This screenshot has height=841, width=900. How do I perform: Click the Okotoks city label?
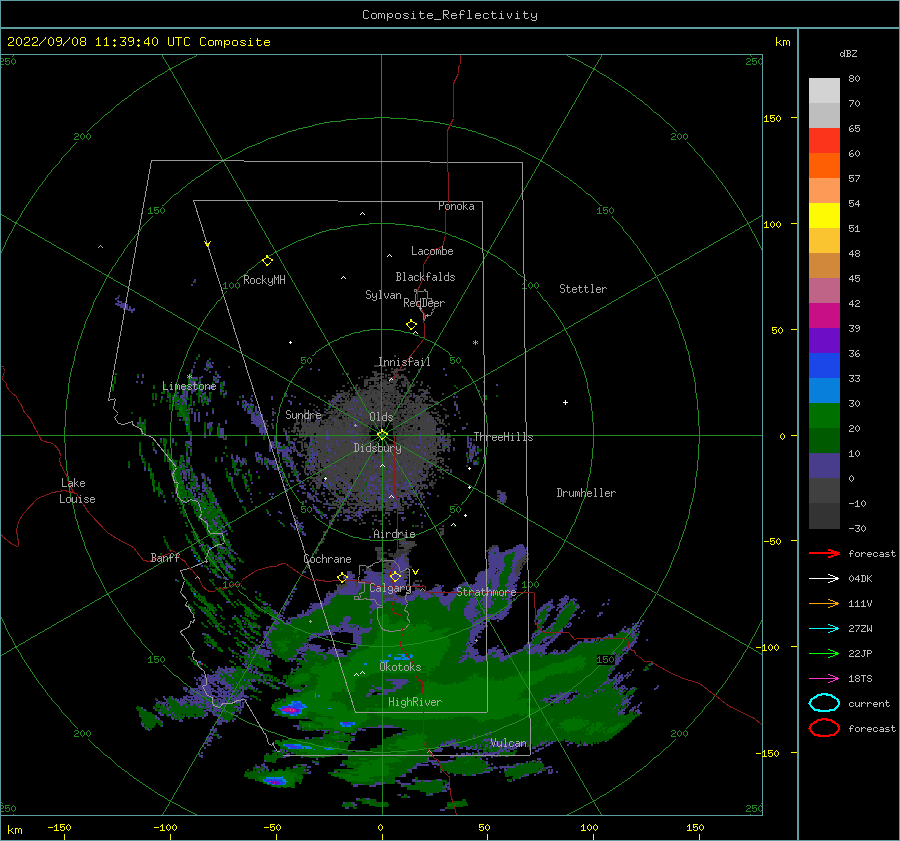tap(399, 667)
